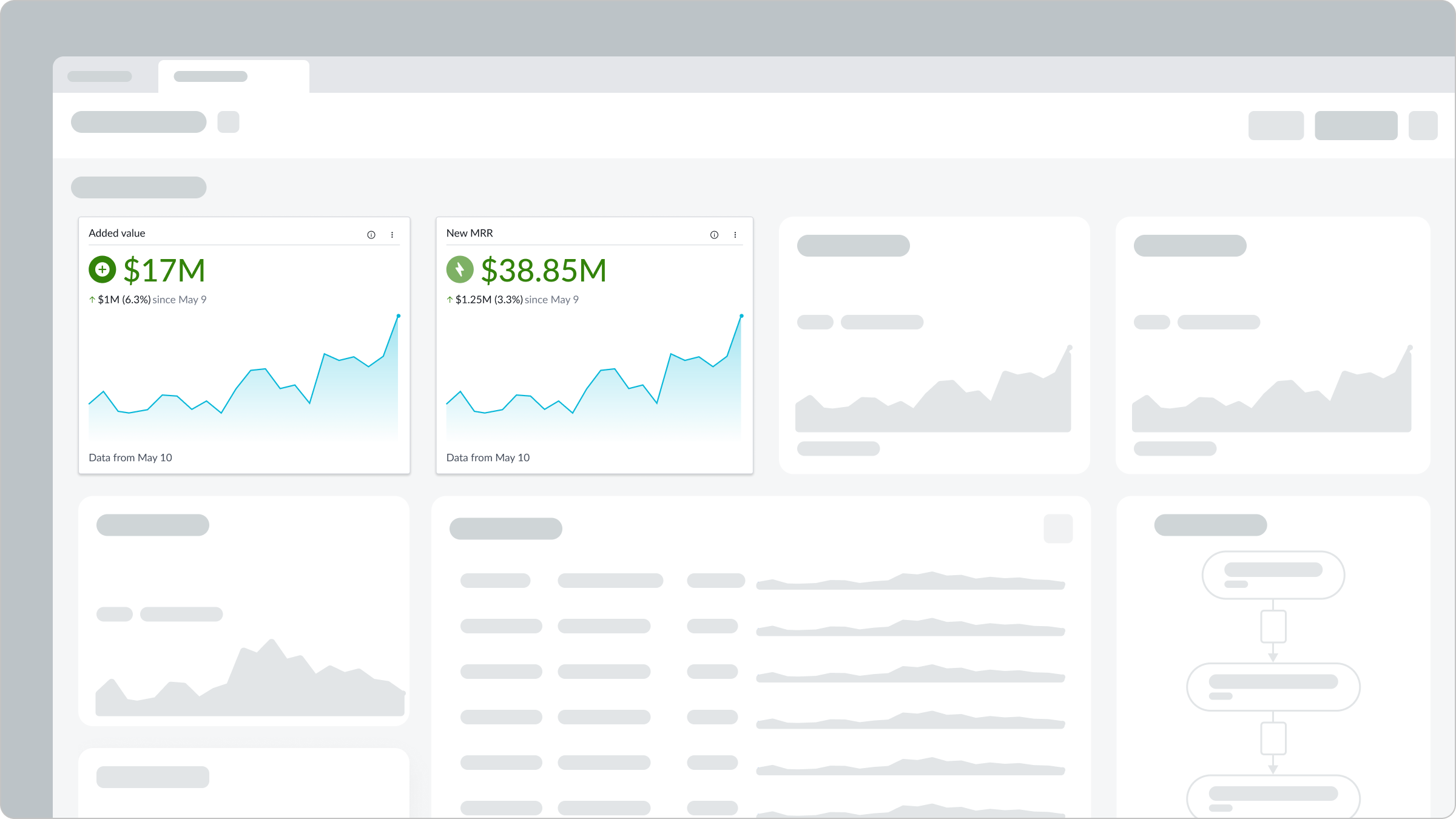Click the upward arrow next to $1.25M (3.3%)
This screenshot has height=819, width=1456.
click(x=449, y=299)
